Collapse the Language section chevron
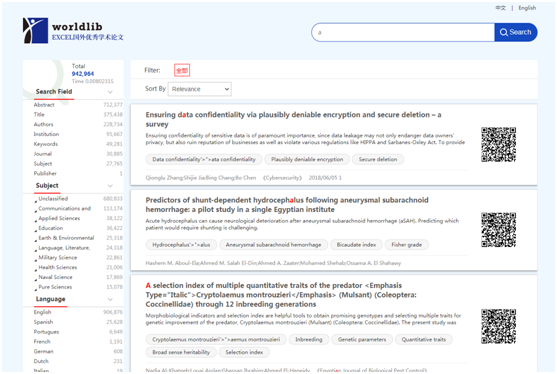 pos(110,299)
